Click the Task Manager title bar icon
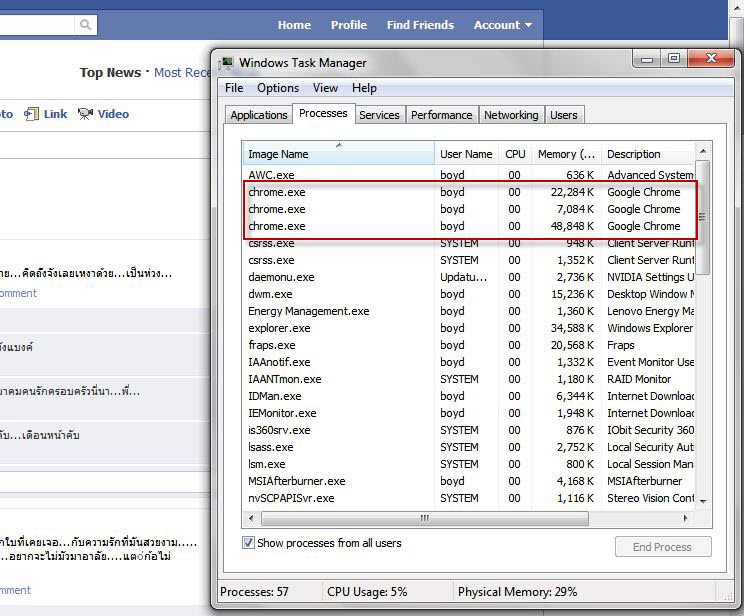This screenshot has height=616, width=744. tap(227, 63)
